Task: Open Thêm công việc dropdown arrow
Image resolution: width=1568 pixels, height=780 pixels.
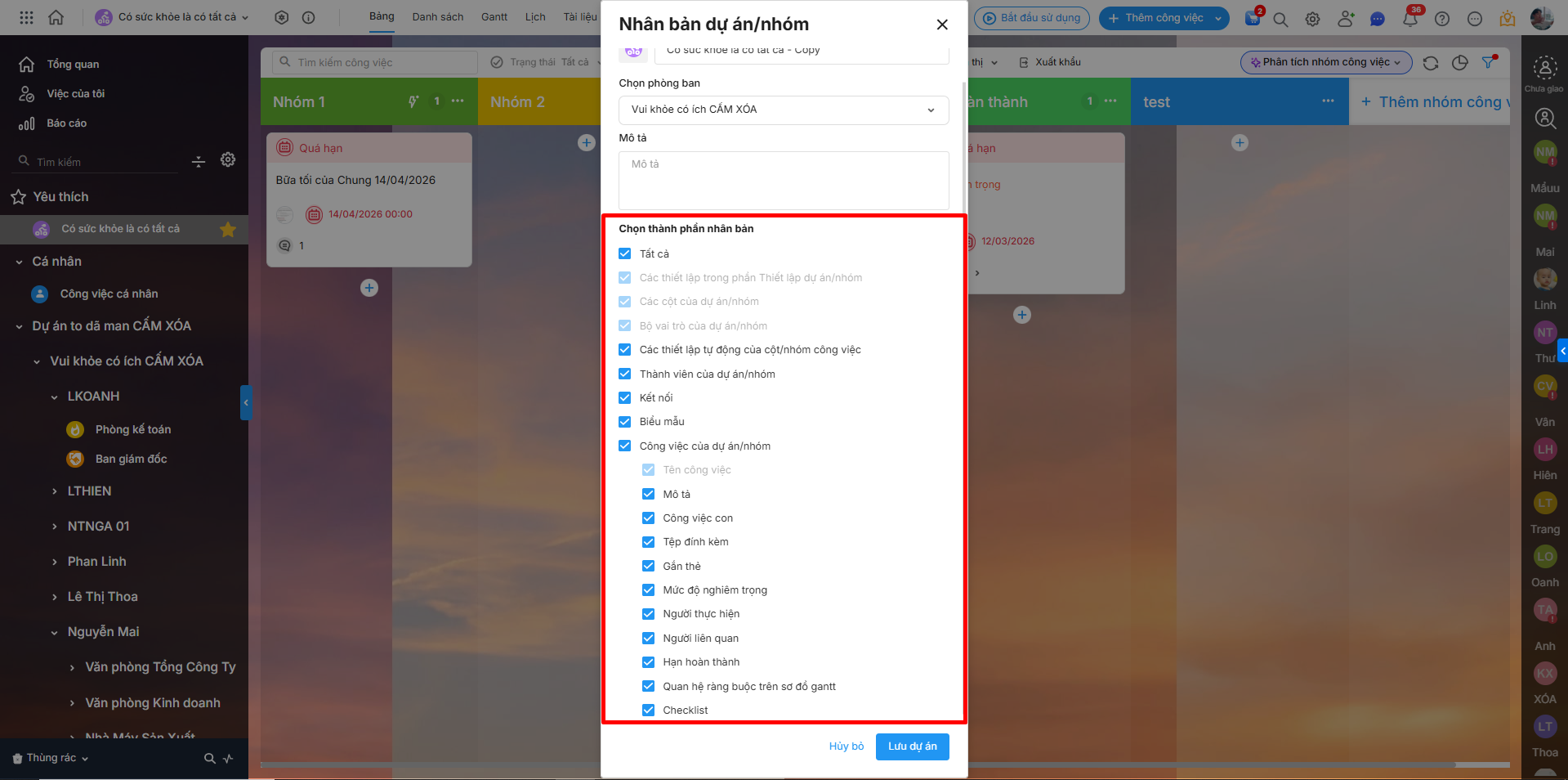Action: [1218, 18]
